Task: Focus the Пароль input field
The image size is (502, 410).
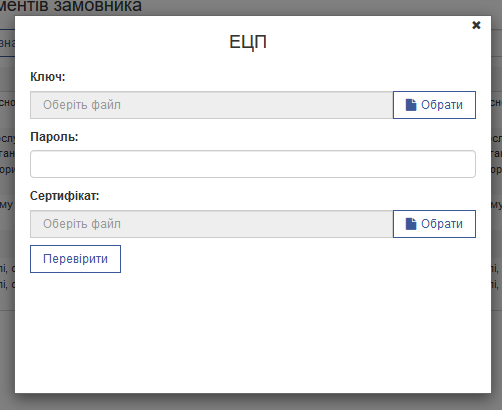Action: tap(253, 164)
